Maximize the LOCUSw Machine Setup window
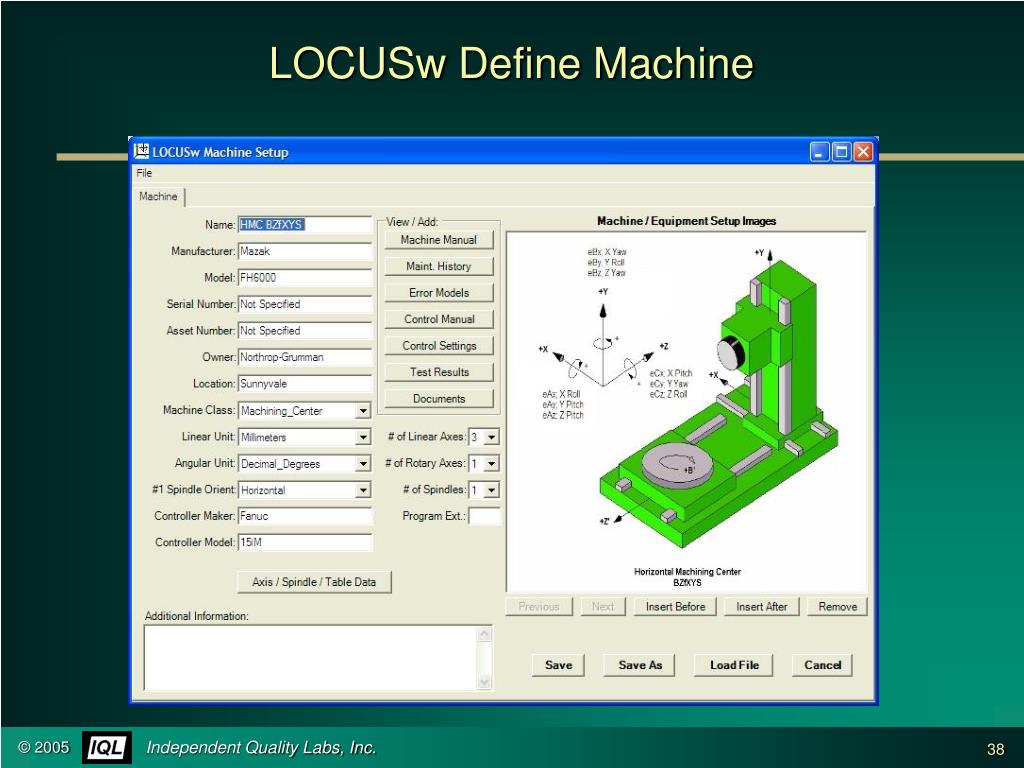 pyautogui.click(x=841, y=152)
